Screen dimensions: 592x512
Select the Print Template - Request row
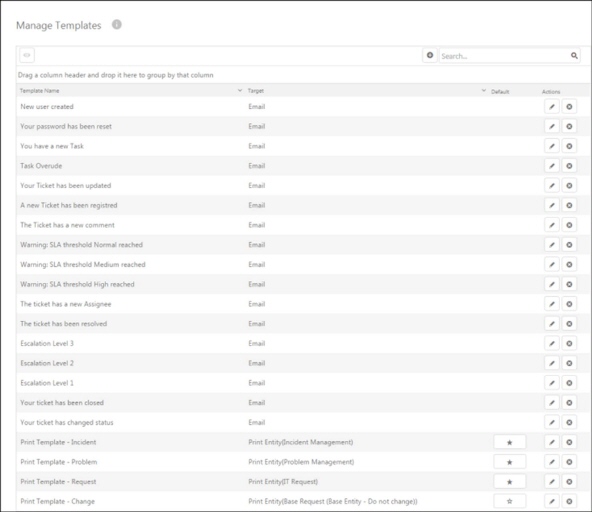click(x=302, y=482)
